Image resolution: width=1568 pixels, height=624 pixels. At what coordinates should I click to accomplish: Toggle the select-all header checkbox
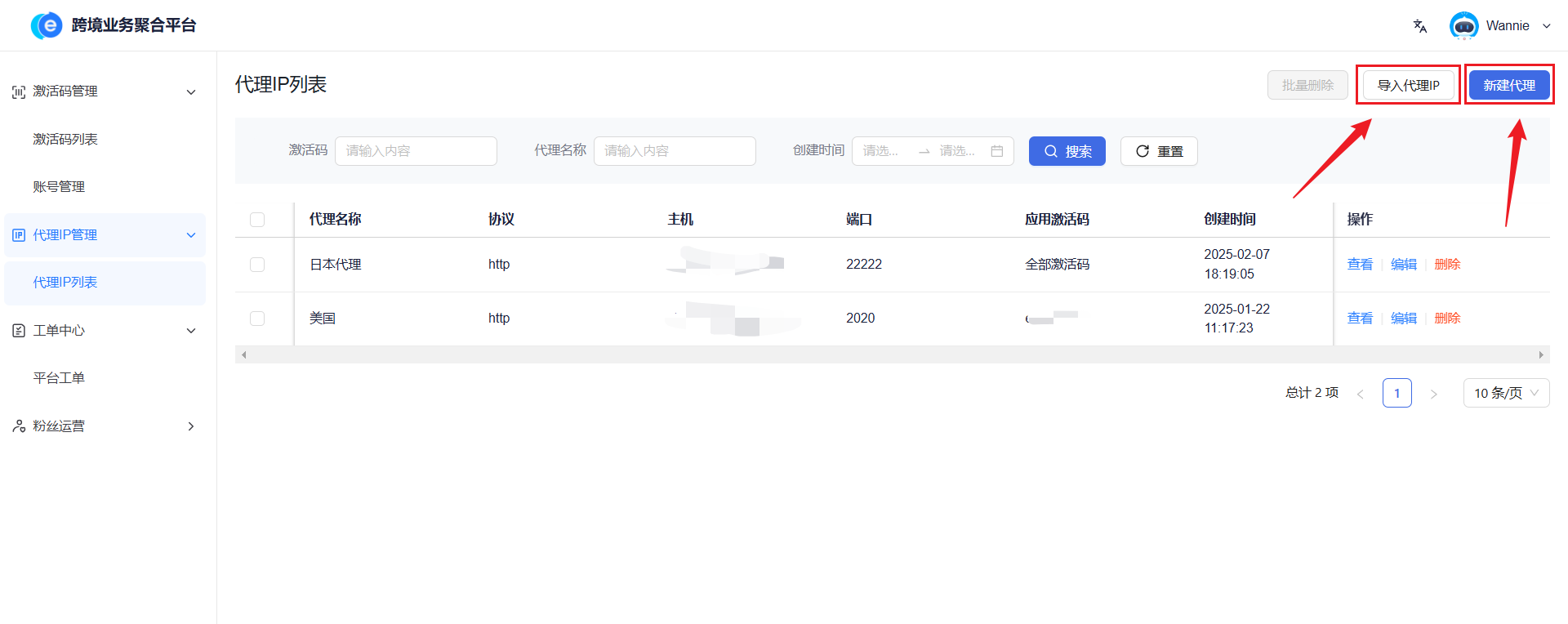point(257,220)
